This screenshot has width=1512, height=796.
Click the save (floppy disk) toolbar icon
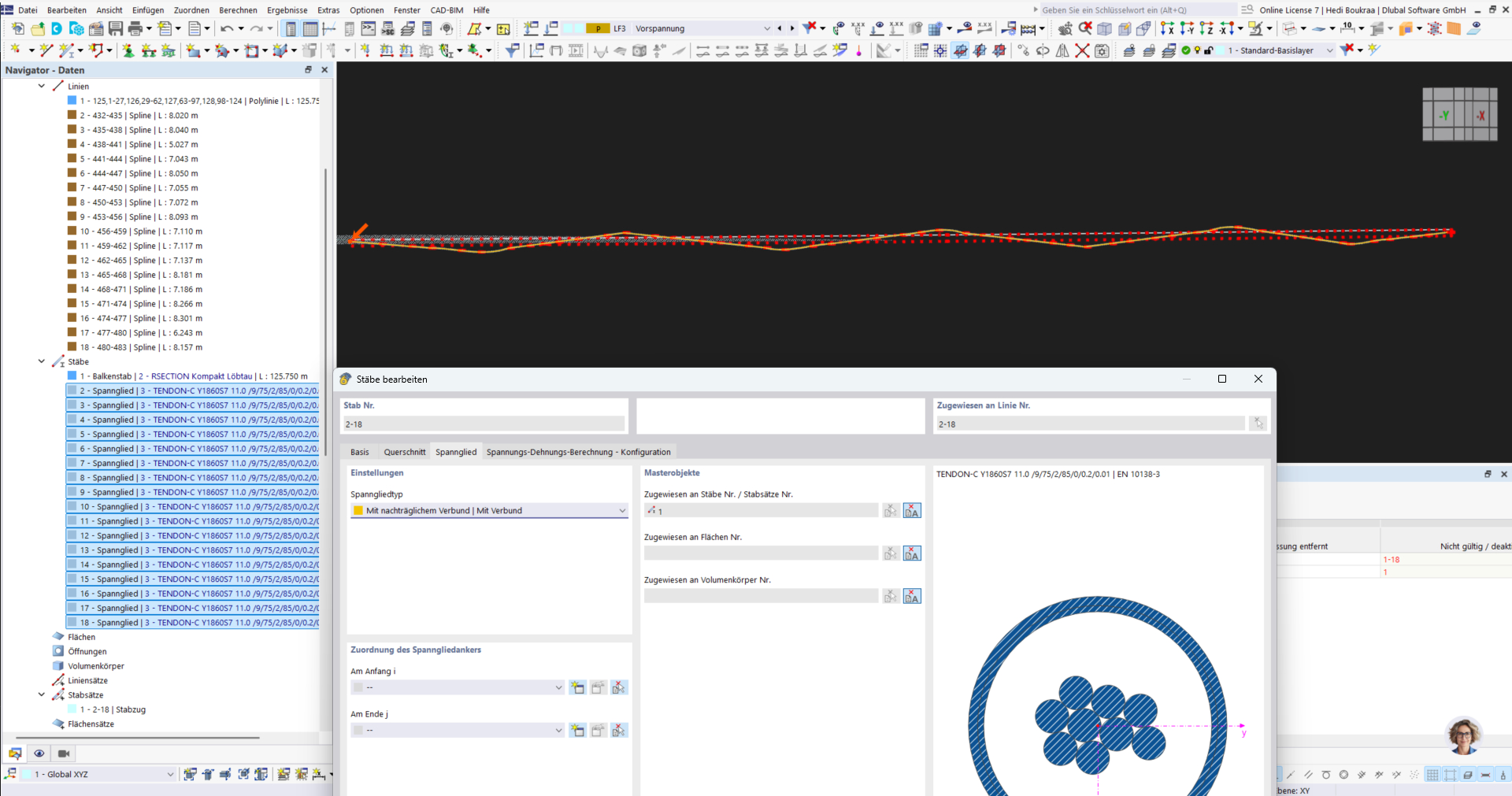116,29
